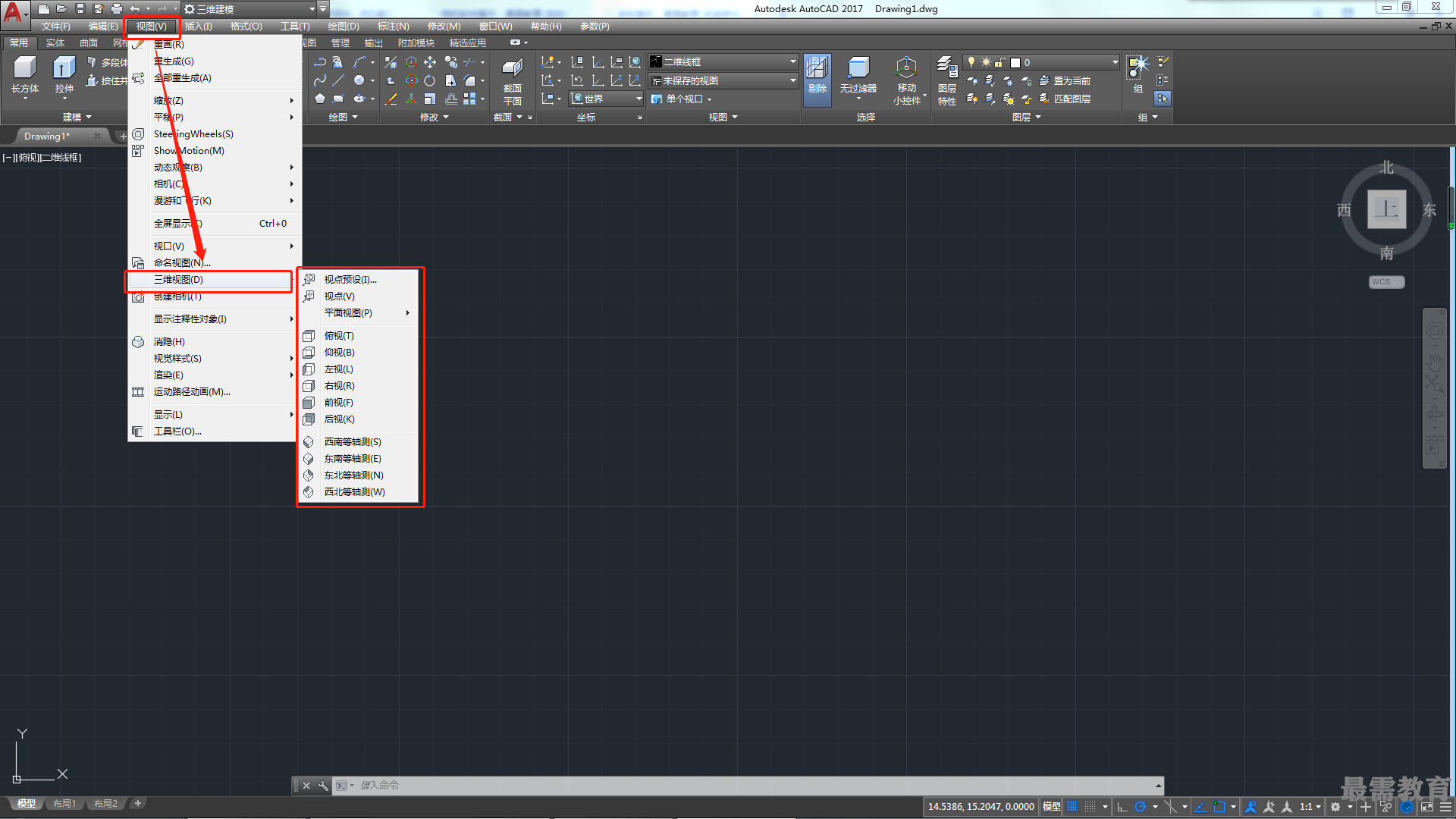Screen dimensions: 1456x819
Task: Choose 俯视(T) top view
Action: point(359,335)
